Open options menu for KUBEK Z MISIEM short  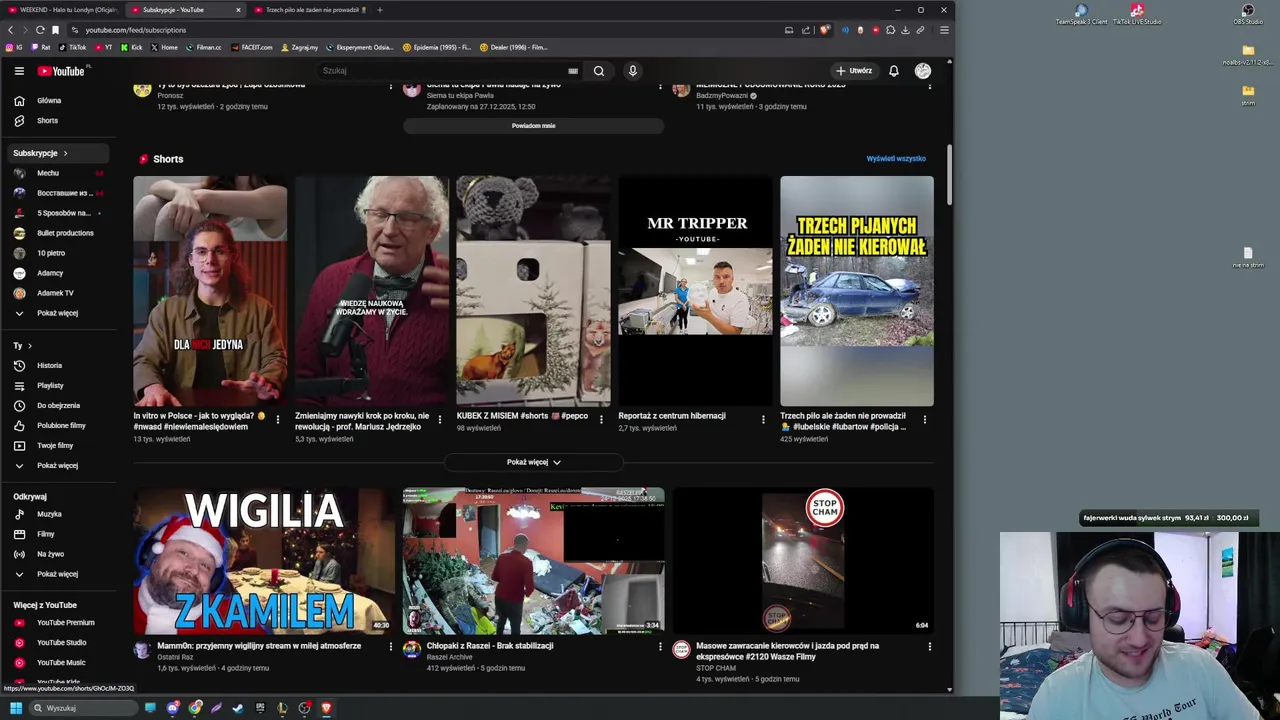(x=601, y=420)
